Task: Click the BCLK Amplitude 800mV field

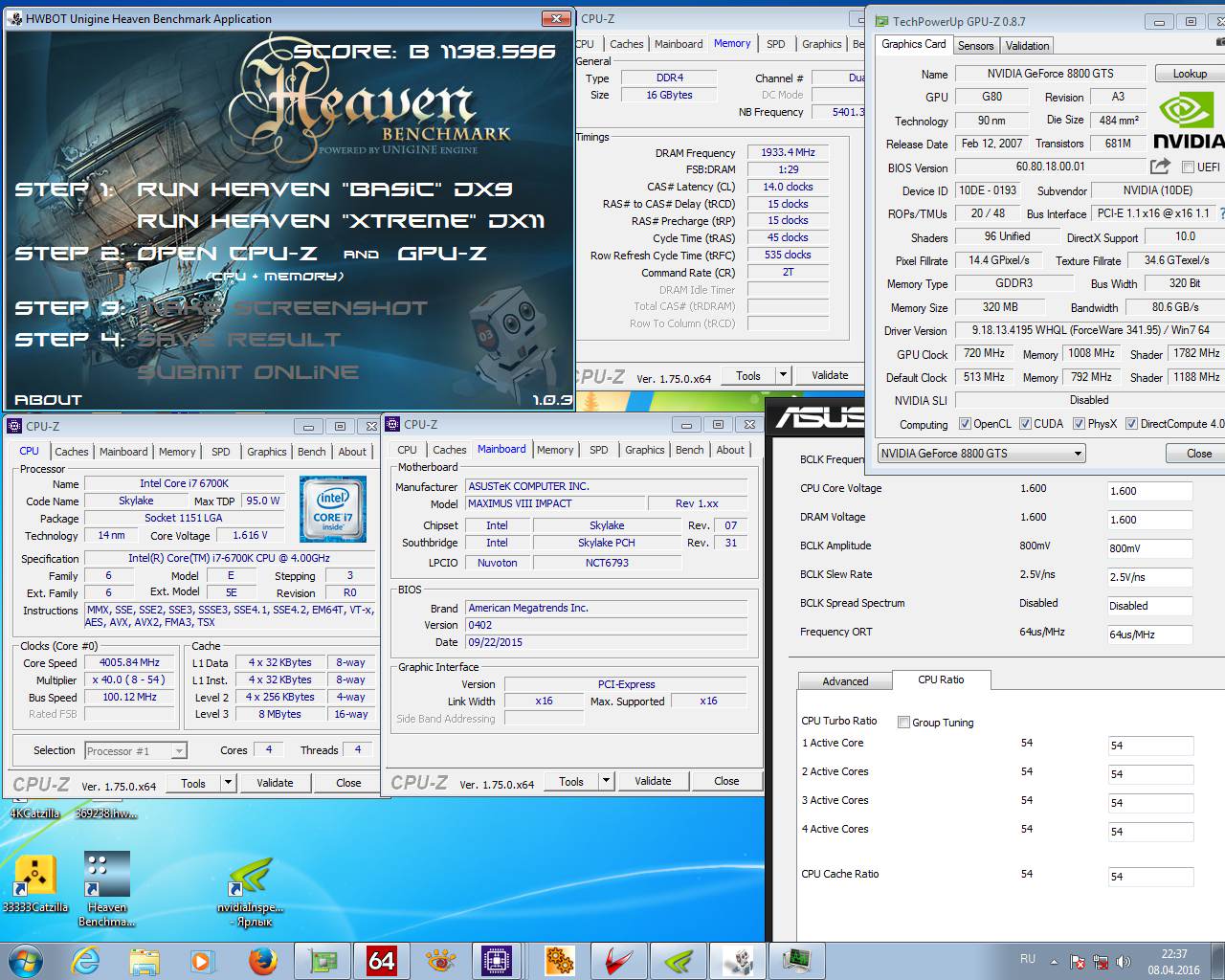Action: (1149, 548)
